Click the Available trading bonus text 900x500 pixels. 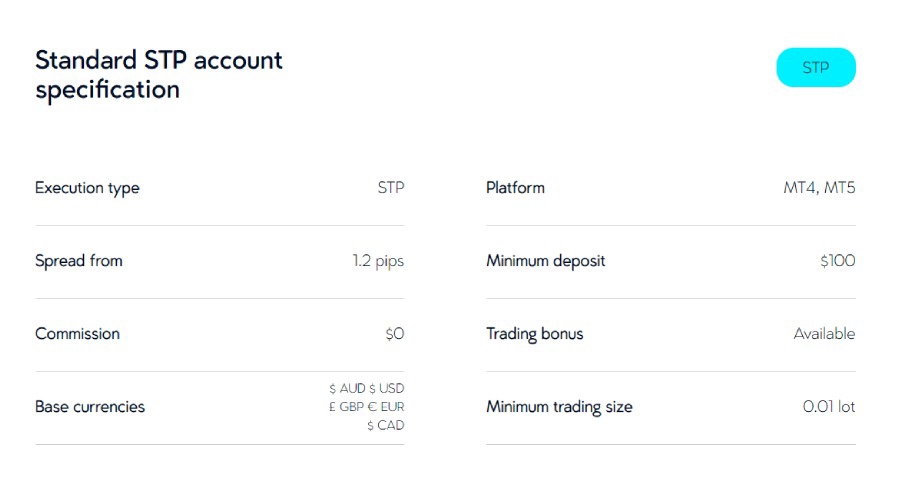824,334
